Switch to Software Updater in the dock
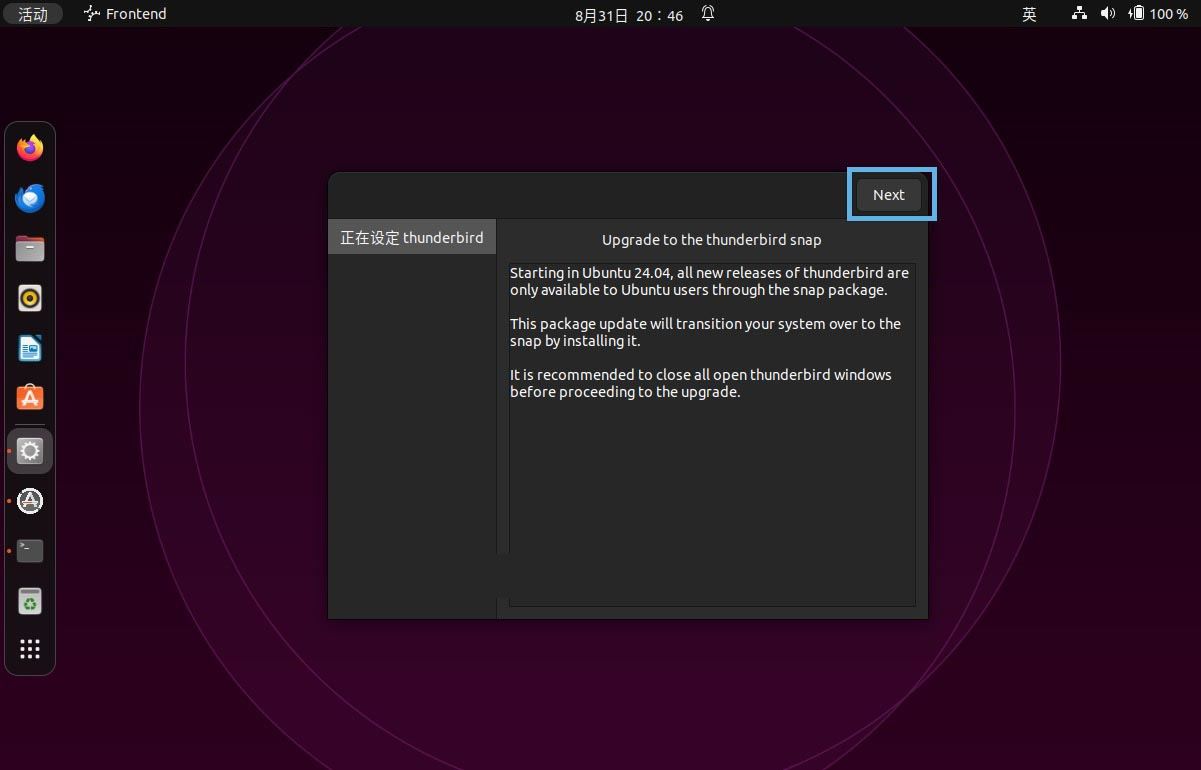The width and height of the screenshot is (1201, 770). click(x=30, y=501)
